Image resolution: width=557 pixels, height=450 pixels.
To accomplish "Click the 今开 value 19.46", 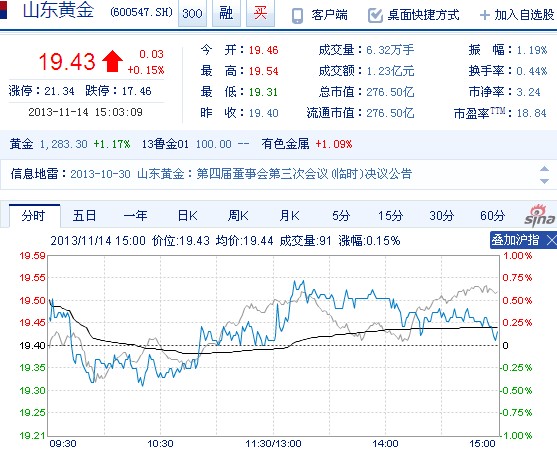I will 263,50.
